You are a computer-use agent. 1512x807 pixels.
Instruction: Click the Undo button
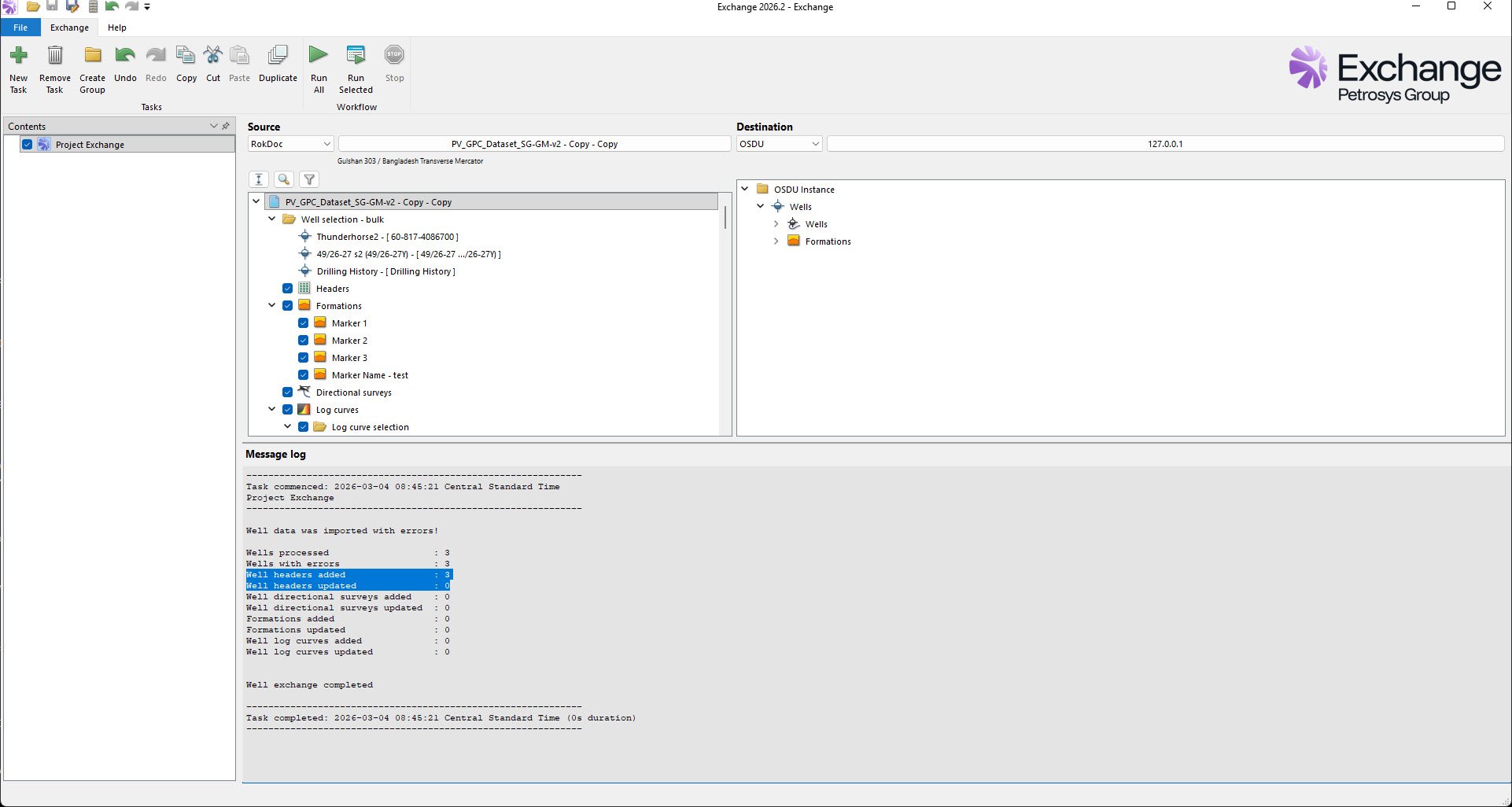[x=125, y=56]
